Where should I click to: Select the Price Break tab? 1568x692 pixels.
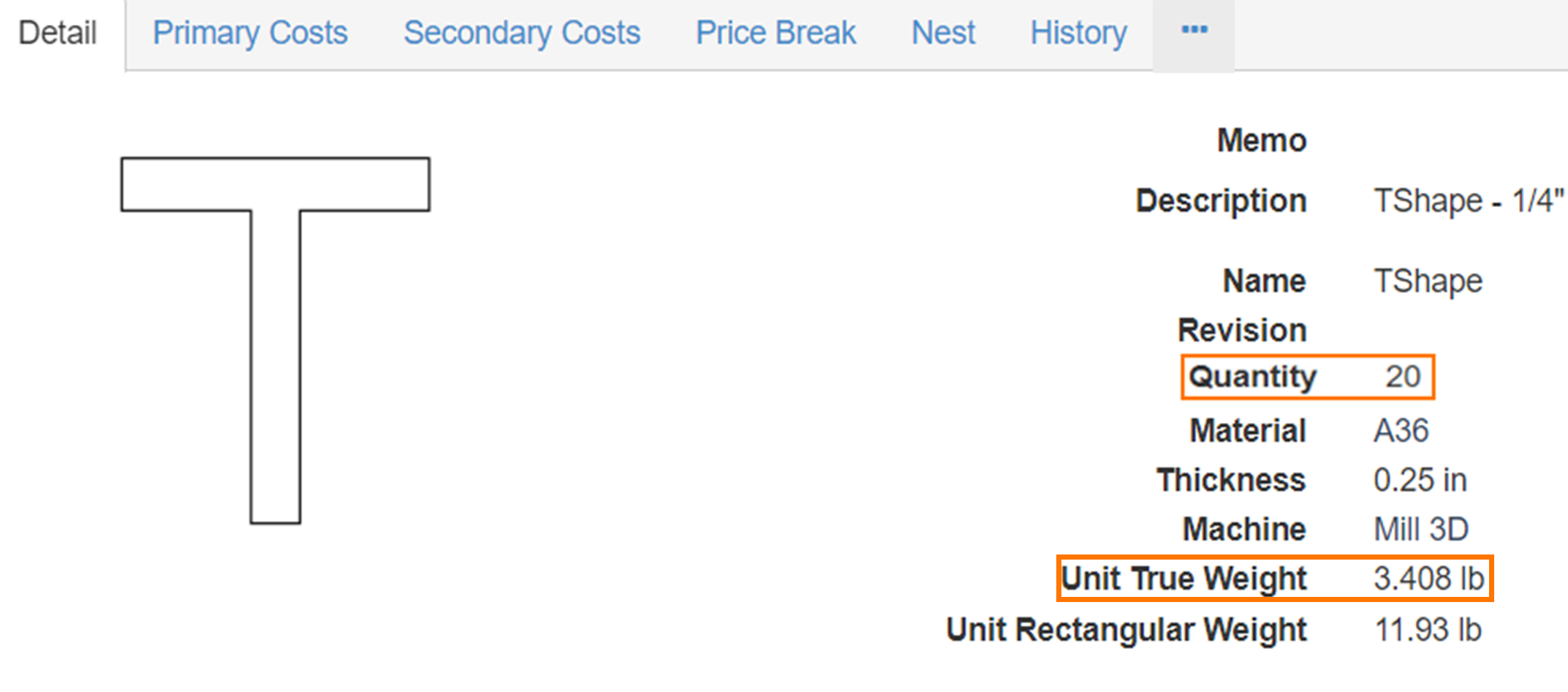776,33
